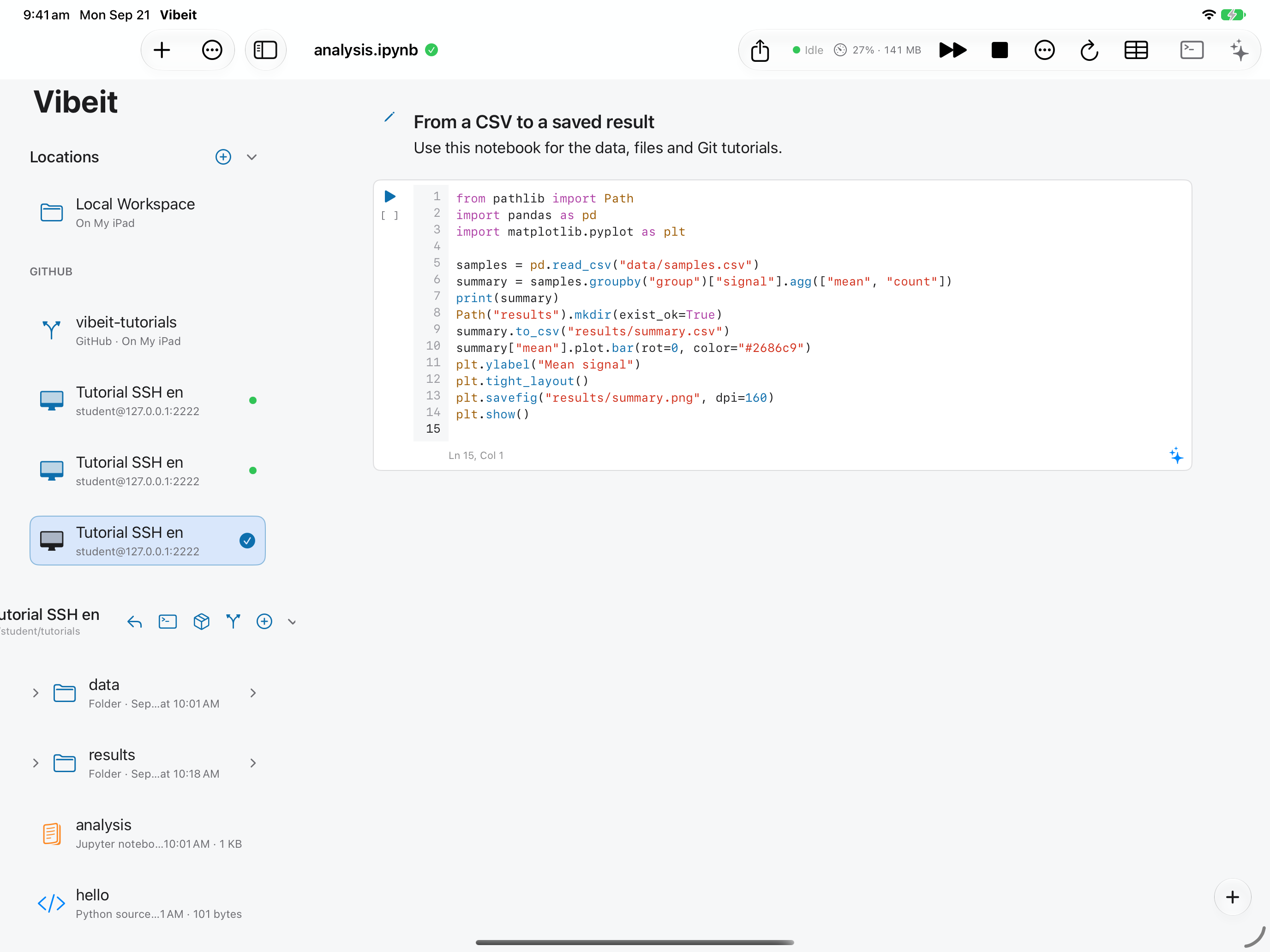1270x952 pixels.
Task: Open the vibeit-tutorials GitHub repository
Action: (x=148, y=331)
